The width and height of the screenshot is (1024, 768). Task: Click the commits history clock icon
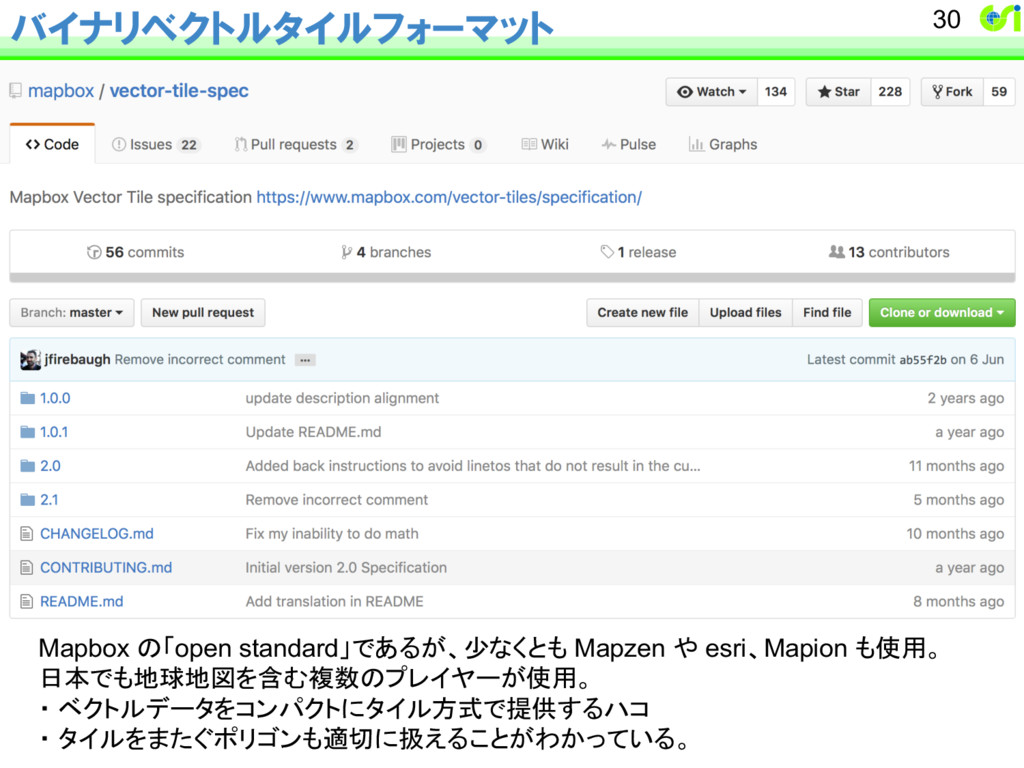click(94, 252)
